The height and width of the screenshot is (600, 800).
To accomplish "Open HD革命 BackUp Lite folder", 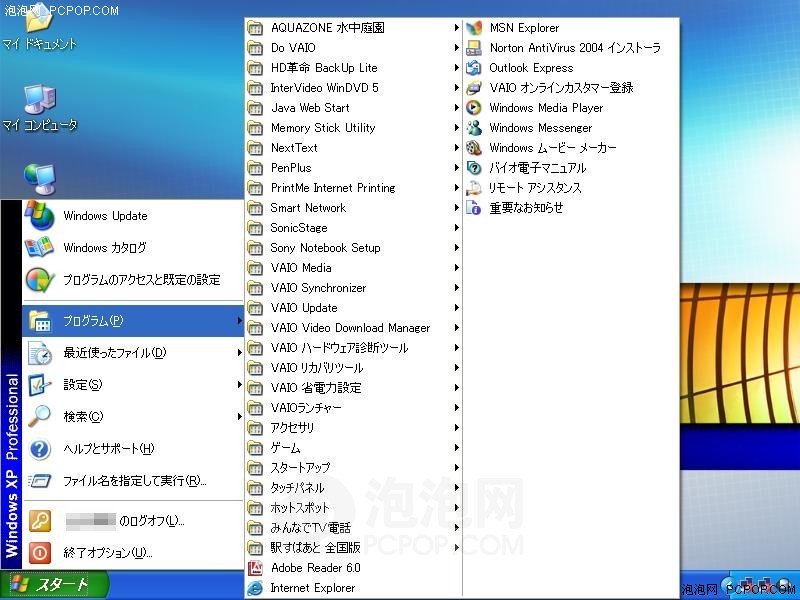I will (354, 68).
